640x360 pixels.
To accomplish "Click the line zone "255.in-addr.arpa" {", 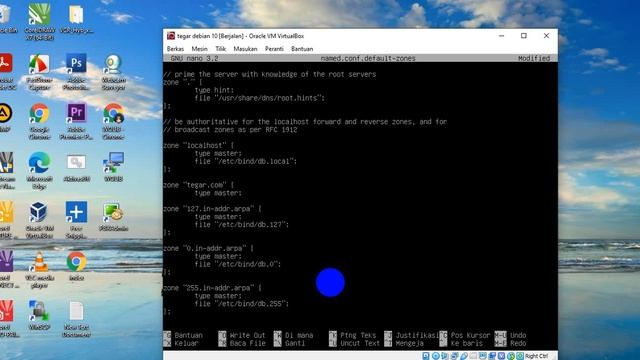I will [212, 288].
